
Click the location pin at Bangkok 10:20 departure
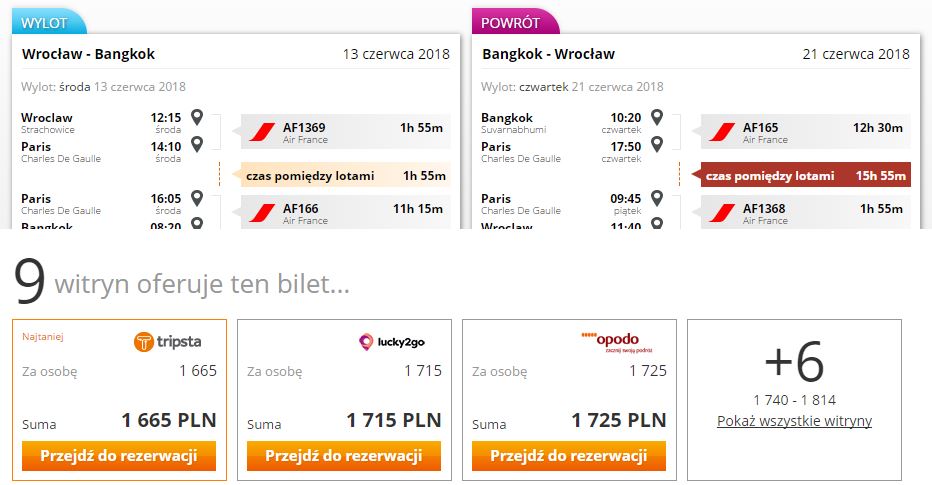[x=657, y=117]
